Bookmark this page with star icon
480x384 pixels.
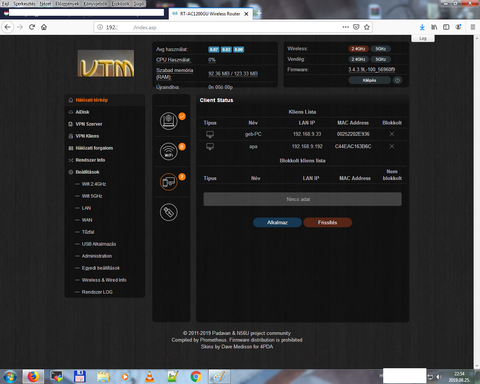coord(367,27)
